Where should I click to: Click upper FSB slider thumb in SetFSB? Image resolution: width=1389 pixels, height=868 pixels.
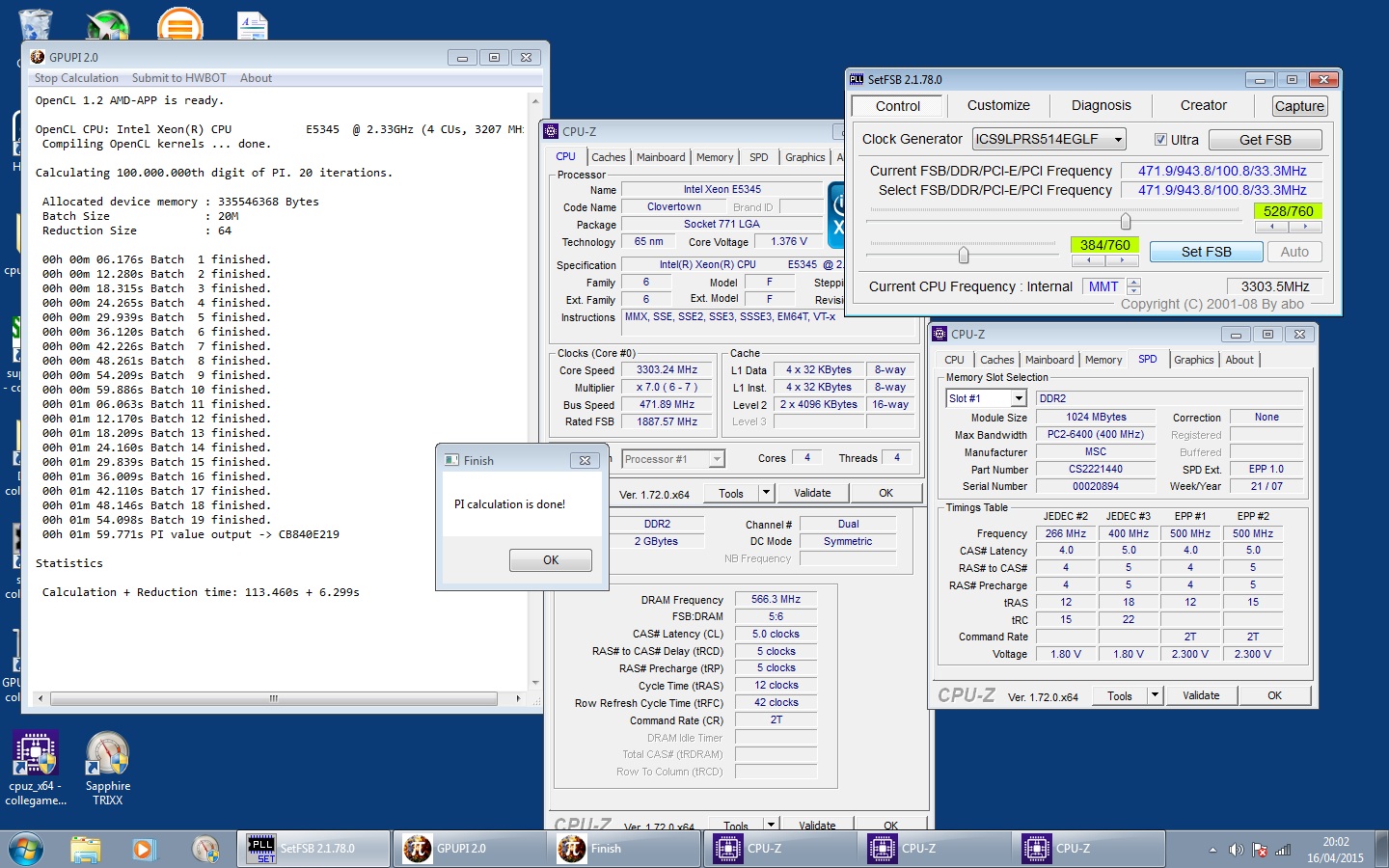coord(1125,221)
